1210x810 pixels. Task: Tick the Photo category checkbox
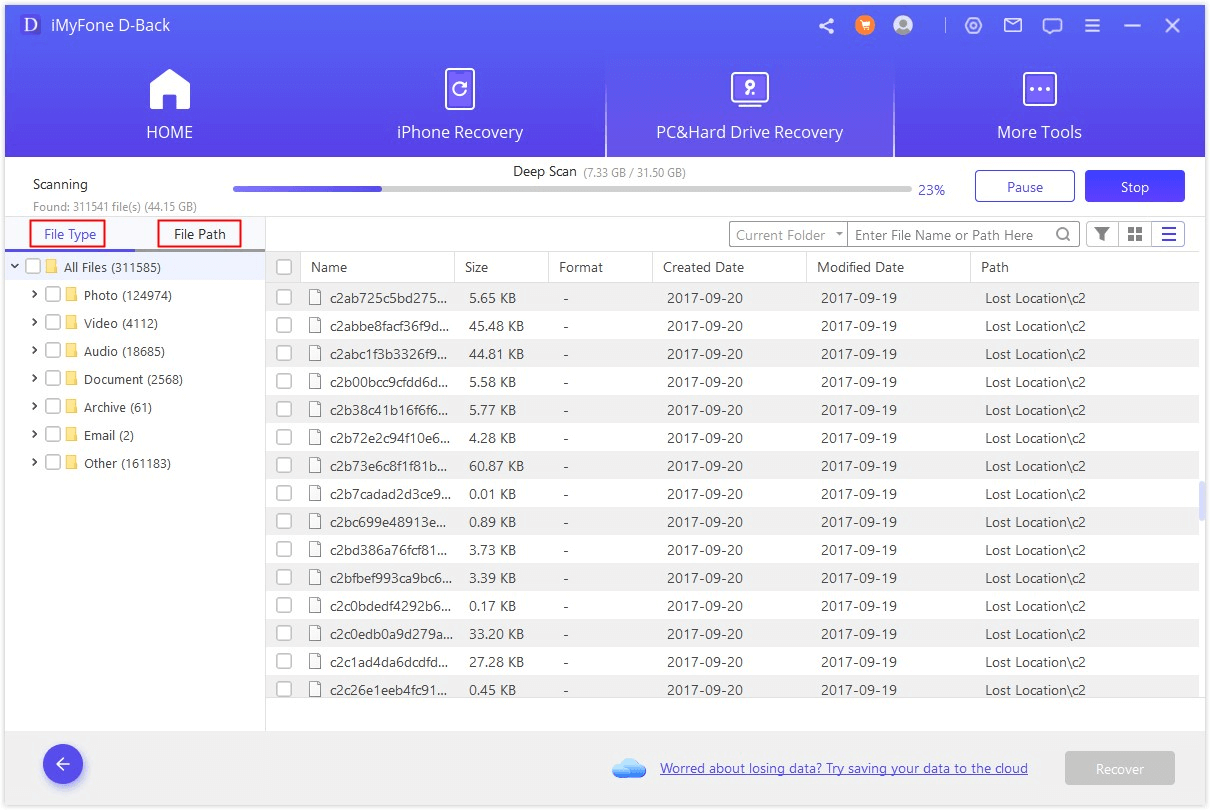(53, 295)
